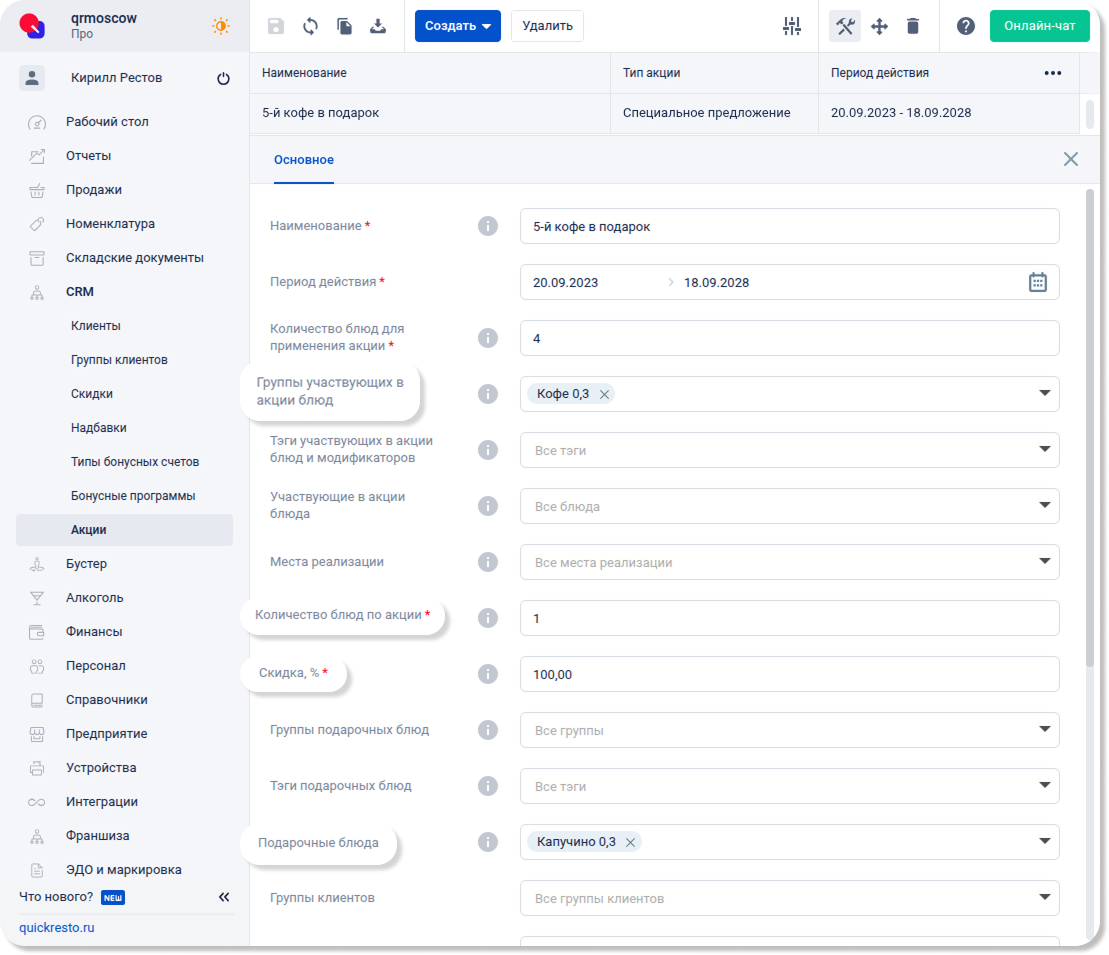Expand the Создать dropdown button
Screen dimensions: 1109x955
tap(457, 26)
